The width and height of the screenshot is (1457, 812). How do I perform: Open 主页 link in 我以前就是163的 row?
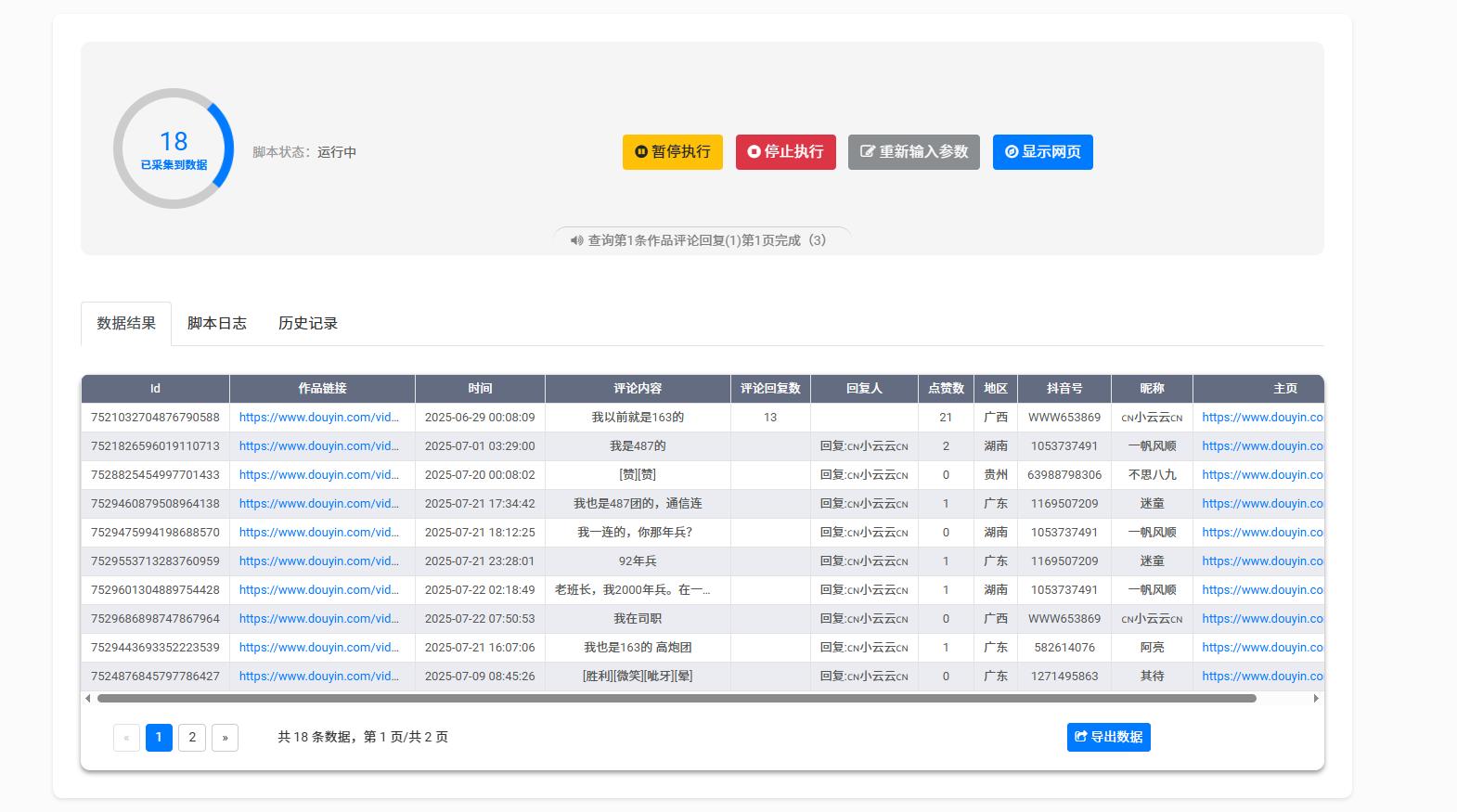click(1262, 418)
